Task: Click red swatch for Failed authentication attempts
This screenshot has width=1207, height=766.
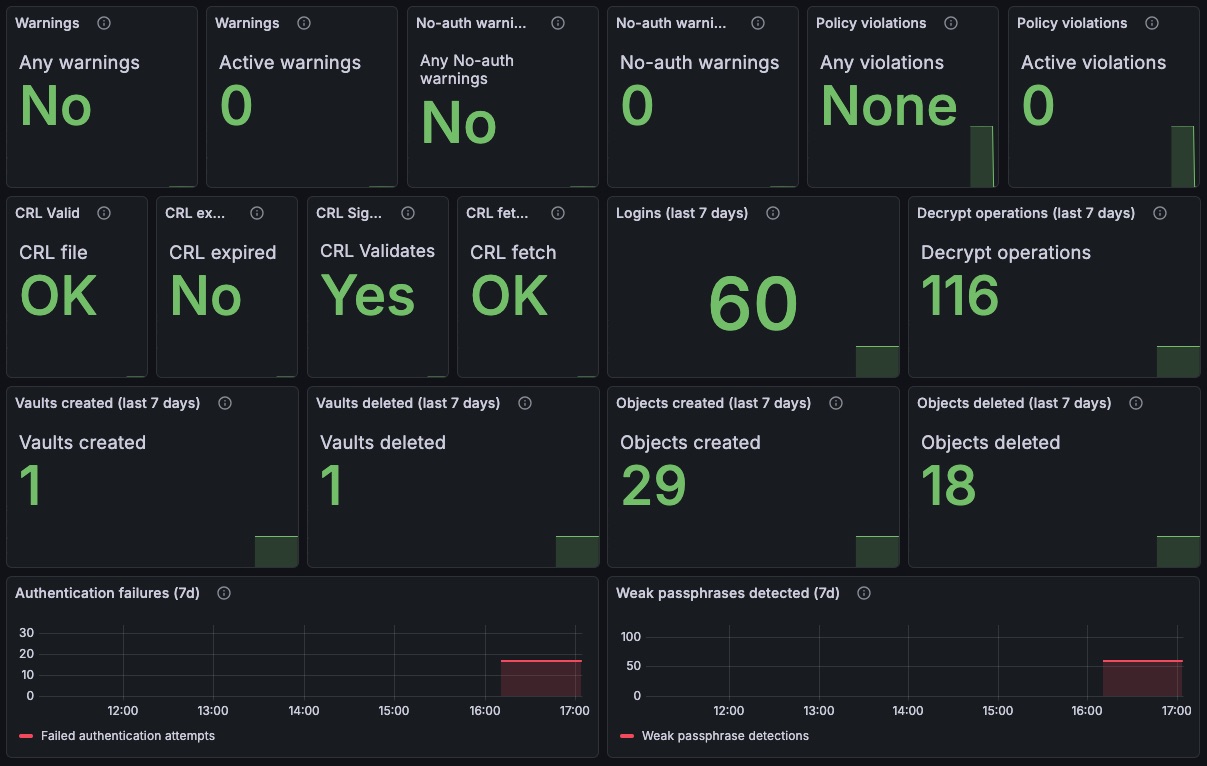Action: pyautogui.click(x=26, y=736)
